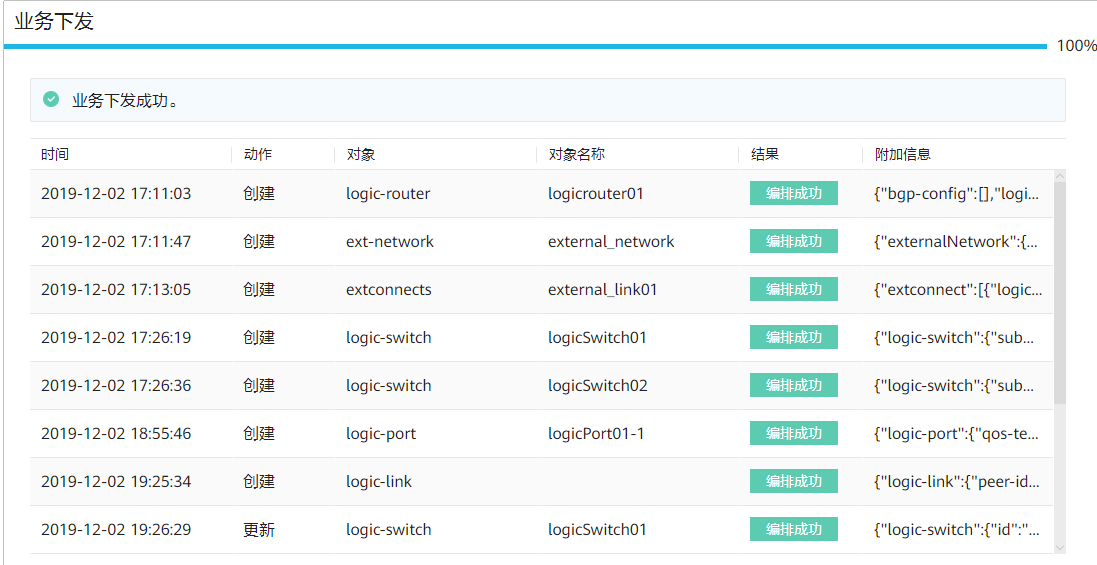Click 编排成功 badge for external_network
Viewport: 1097px width, 565px height.
coord(793,241)
